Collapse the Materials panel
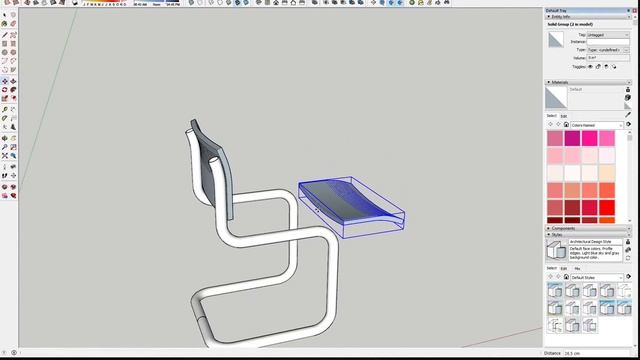The height and width of the screenshot is (360, 640). (x=549, y=82)
